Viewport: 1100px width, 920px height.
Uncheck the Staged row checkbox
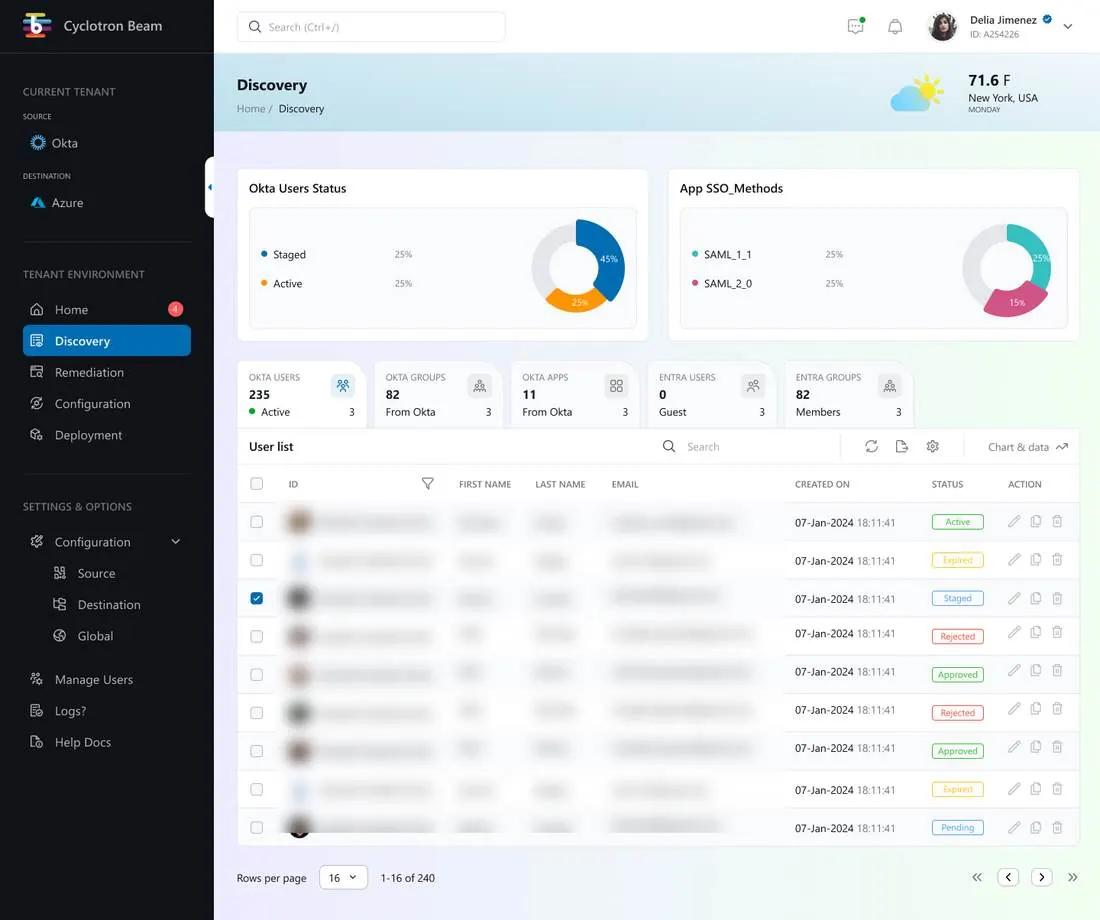pyautogui.click(x=257, y=598)
